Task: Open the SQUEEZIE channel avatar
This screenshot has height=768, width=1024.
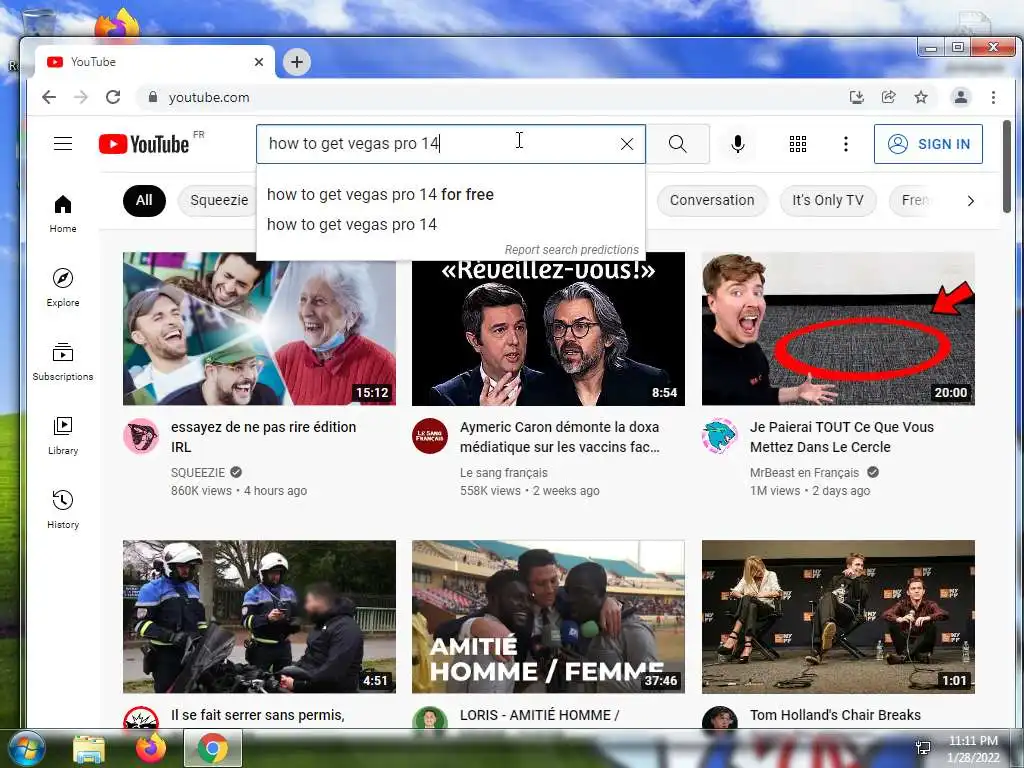Action: click(x=141, y=436)
